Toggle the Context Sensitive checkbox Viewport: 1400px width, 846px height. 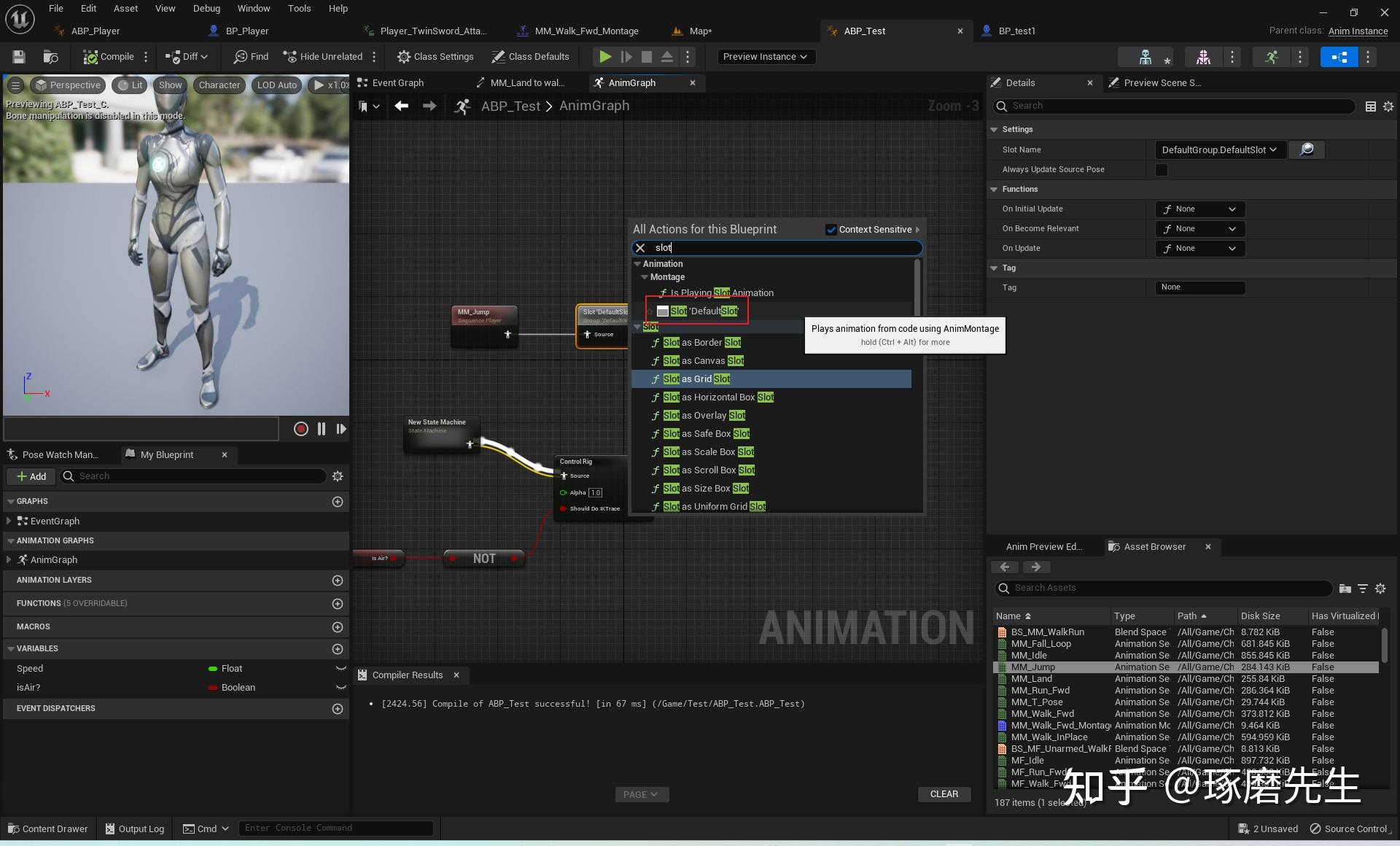point(831,230)
